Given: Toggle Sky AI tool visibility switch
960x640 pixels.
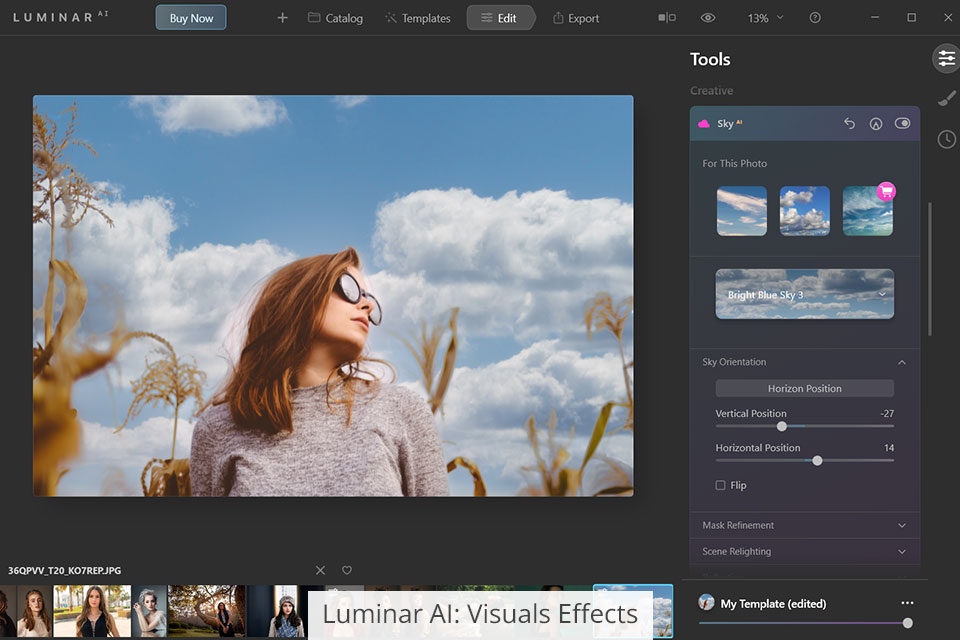Looking at the screenshot, I should pos(902,123).
